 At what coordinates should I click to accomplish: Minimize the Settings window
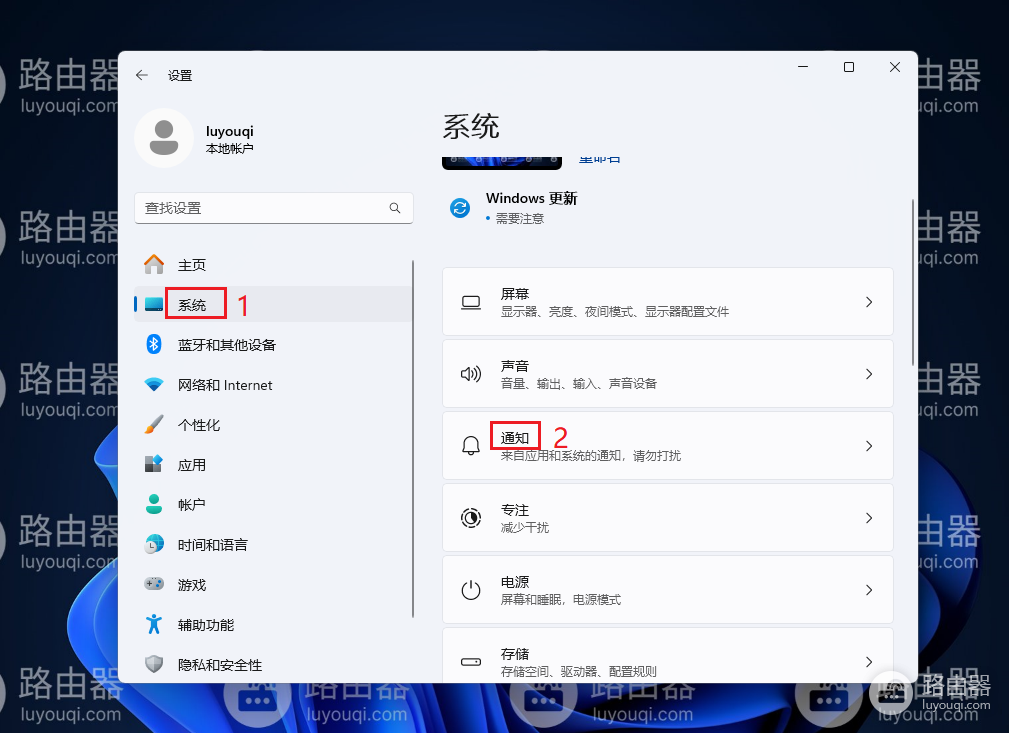(803, 67)
